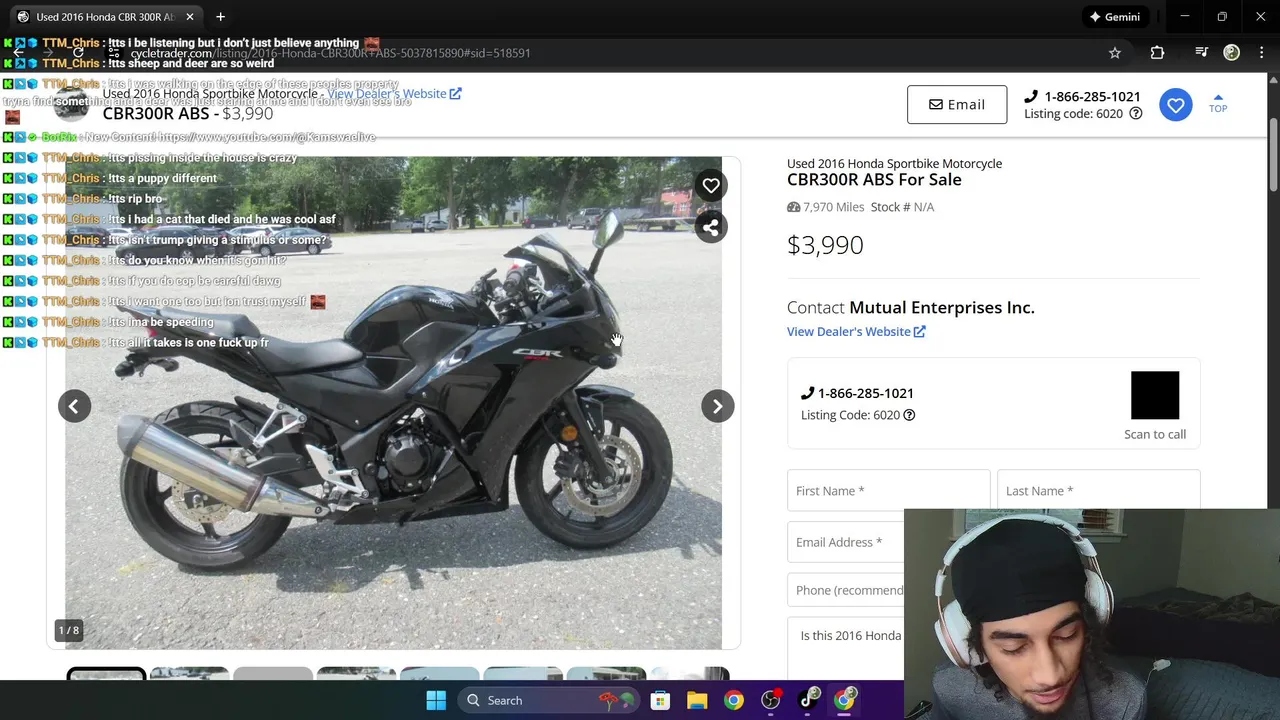Click the $3,990 price text
The width and height of the screenshot is (1280, 720).
click(825, 245)
